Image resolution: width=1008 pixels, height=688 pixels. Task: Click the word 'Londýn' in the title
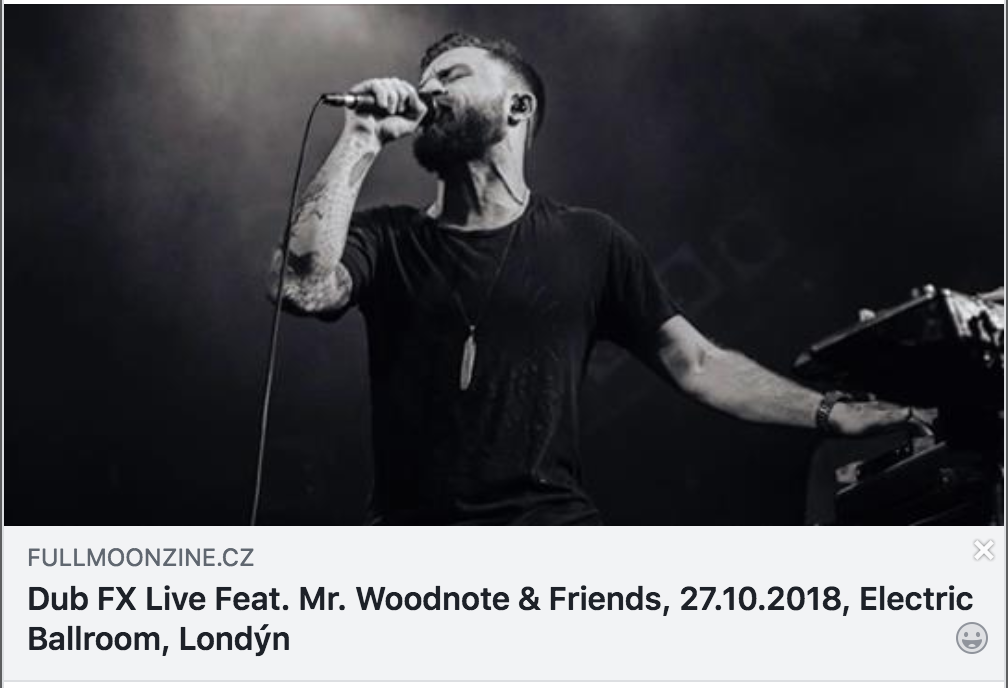pyautogui.click(x=234, y=640)
